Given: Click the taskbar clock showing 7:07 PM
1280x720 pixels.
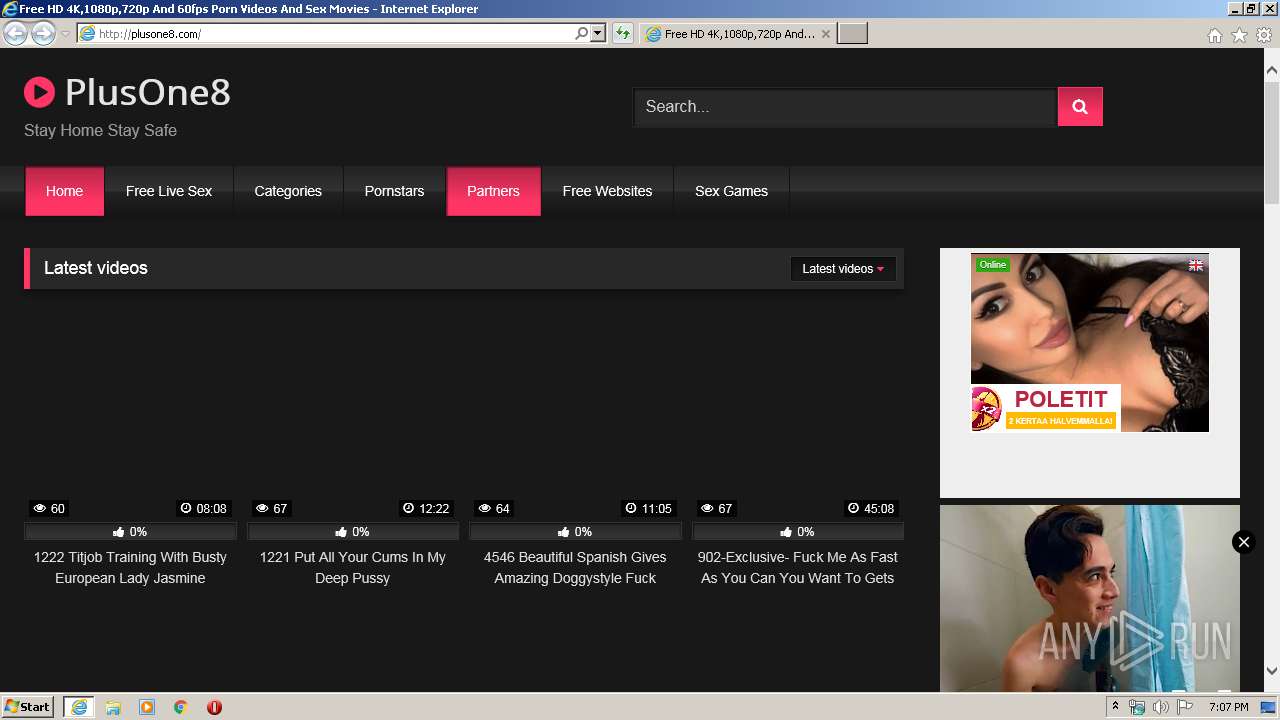Looking at the screenshot, I should (x=1228, y=707).
